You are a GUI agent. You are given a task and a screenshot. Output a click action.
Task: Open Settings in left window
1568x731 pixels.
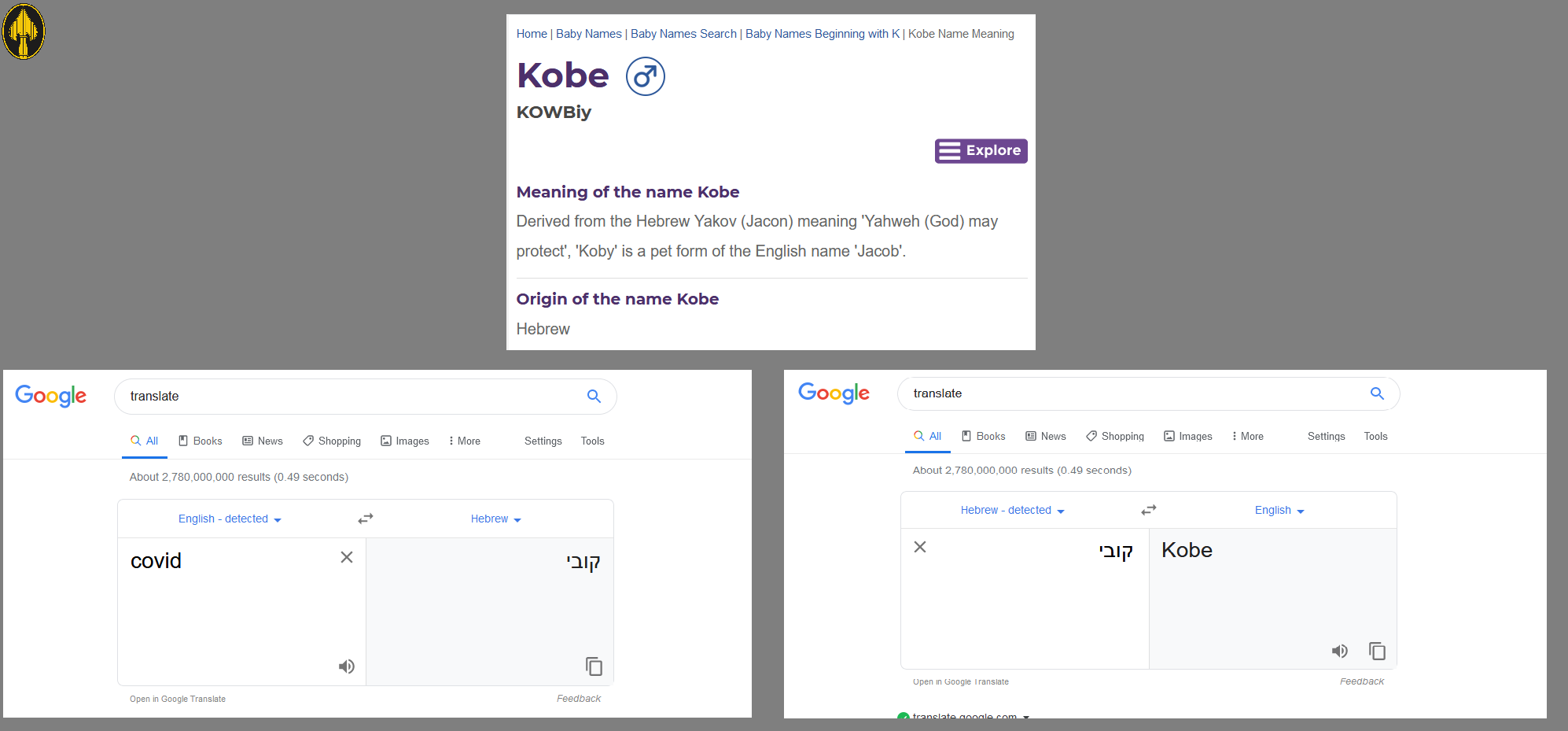(x=543, y=441)
